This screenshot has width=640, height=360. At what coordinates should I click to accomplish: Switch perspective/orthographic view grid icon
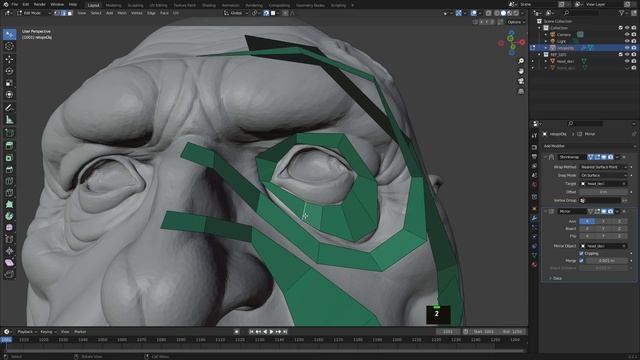521,91
